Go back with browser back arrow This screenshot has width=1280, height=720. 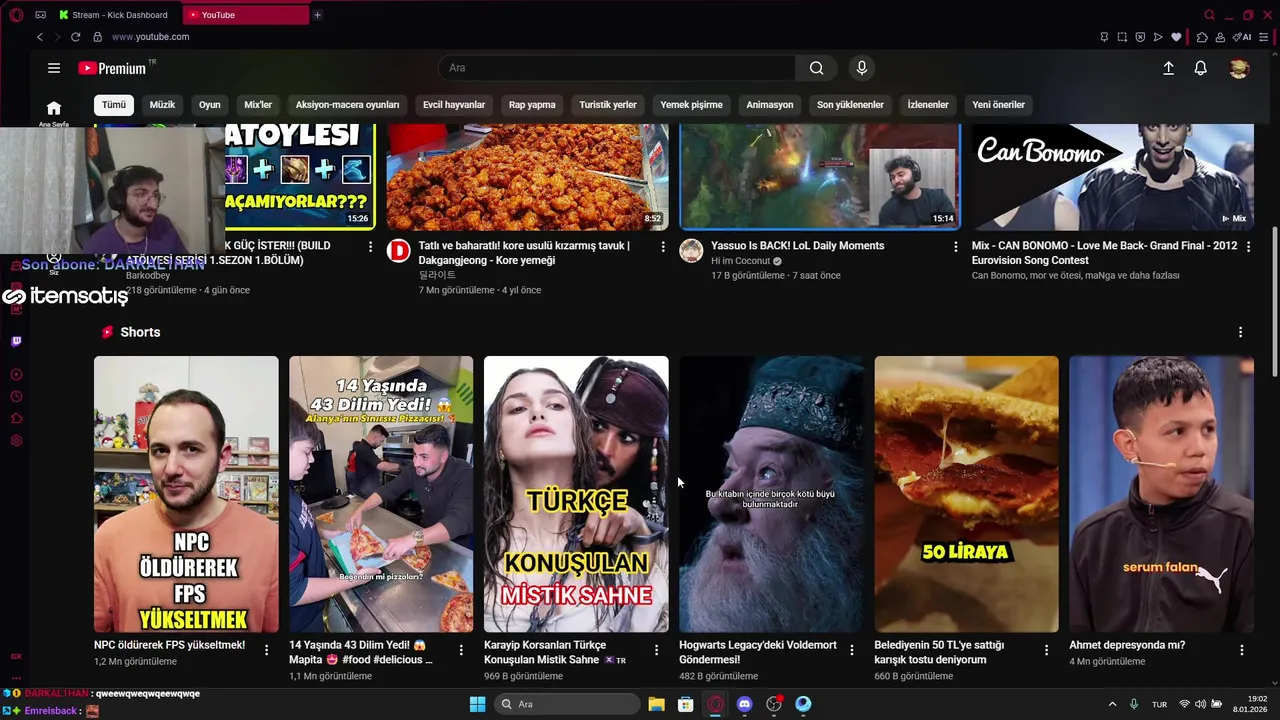40,37
